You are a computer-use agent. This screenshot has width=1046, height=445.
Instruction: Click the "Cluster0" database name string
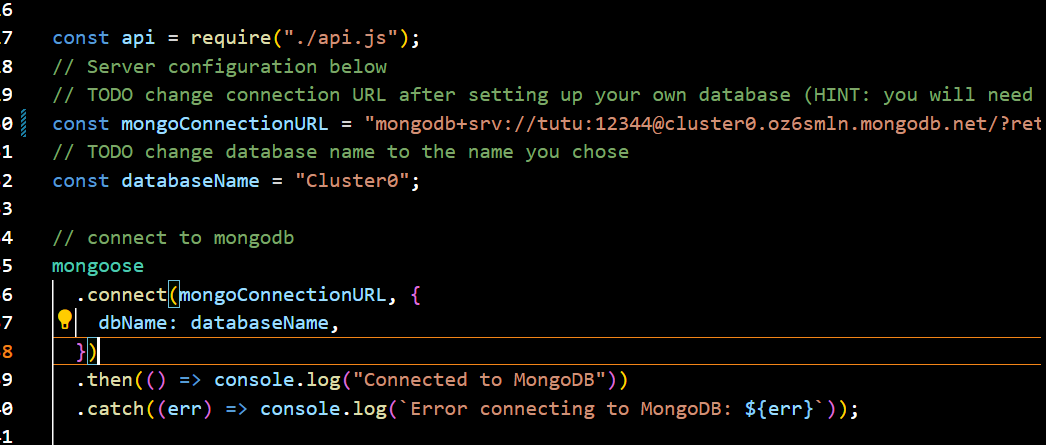[357, 181]
